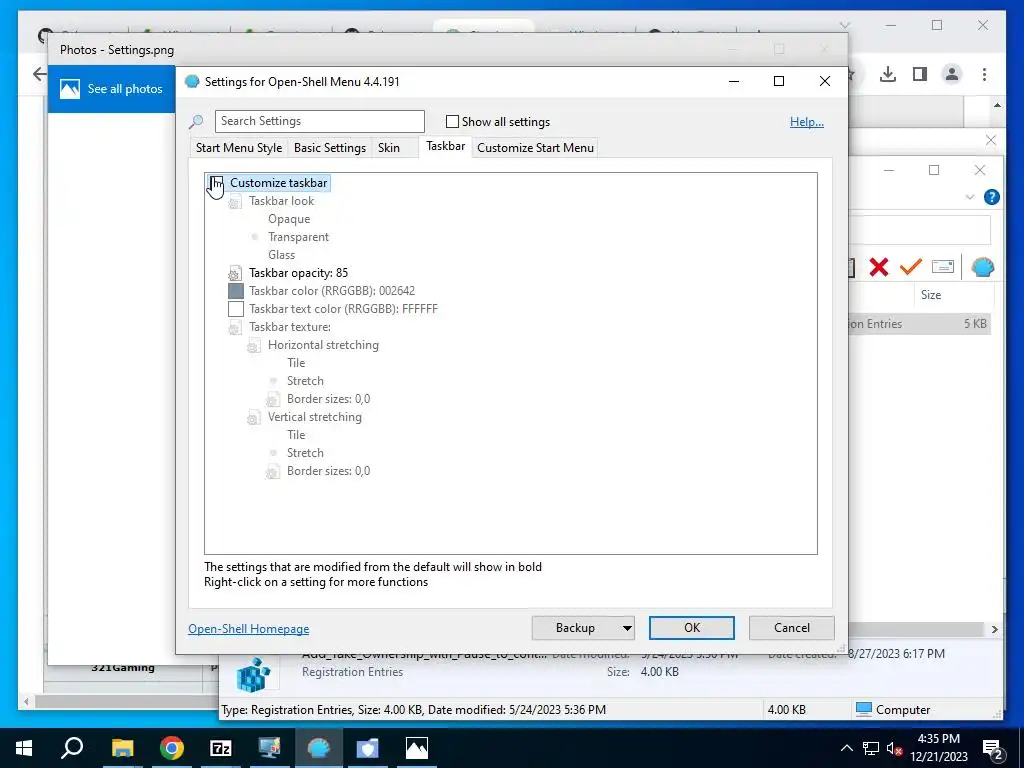Click the back arrow in the Chrome window

click(39, 74)
